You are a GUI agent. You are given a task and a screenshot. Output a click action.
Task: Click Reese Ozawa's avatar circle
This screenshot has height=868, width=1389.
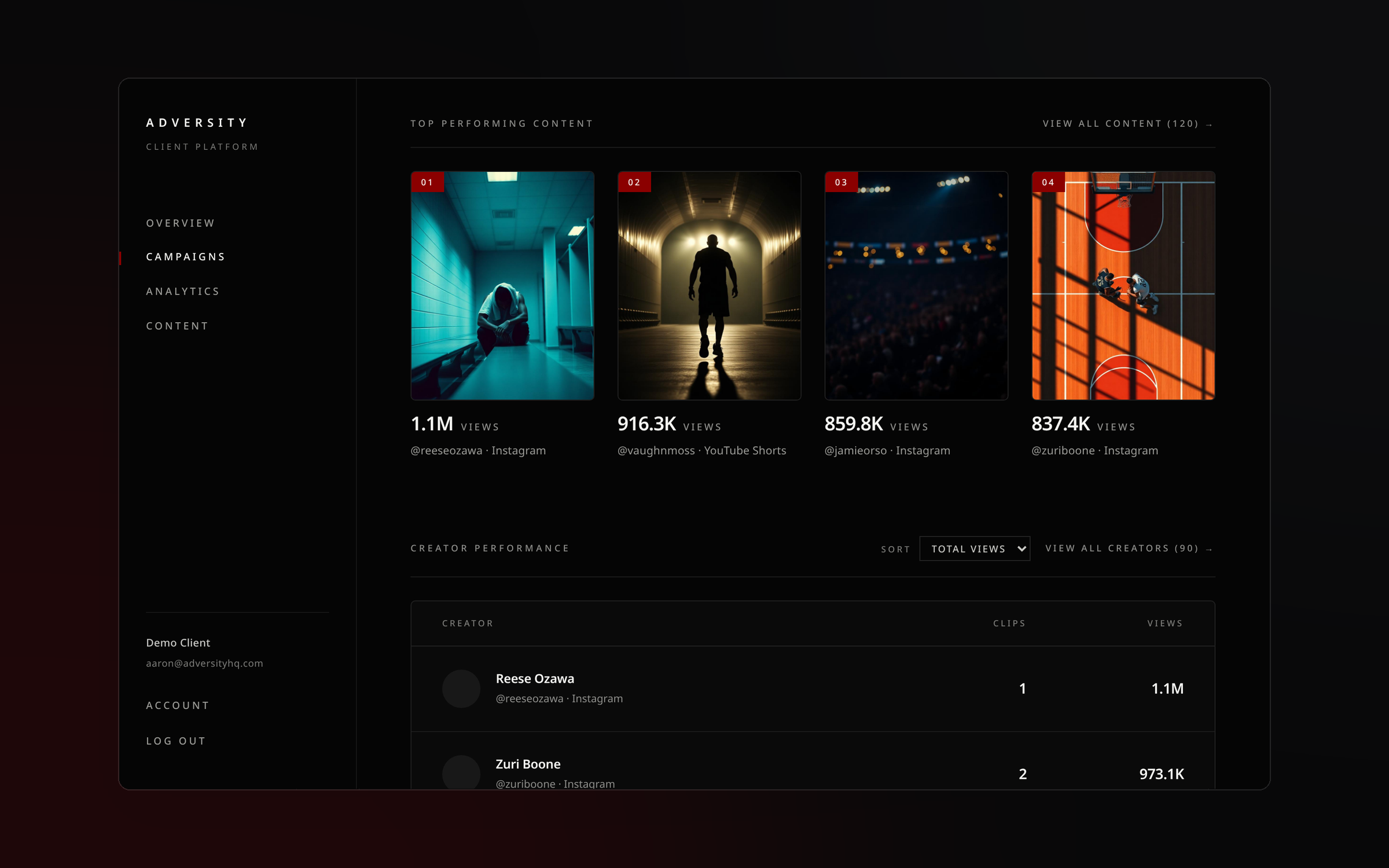click(461, 689)
